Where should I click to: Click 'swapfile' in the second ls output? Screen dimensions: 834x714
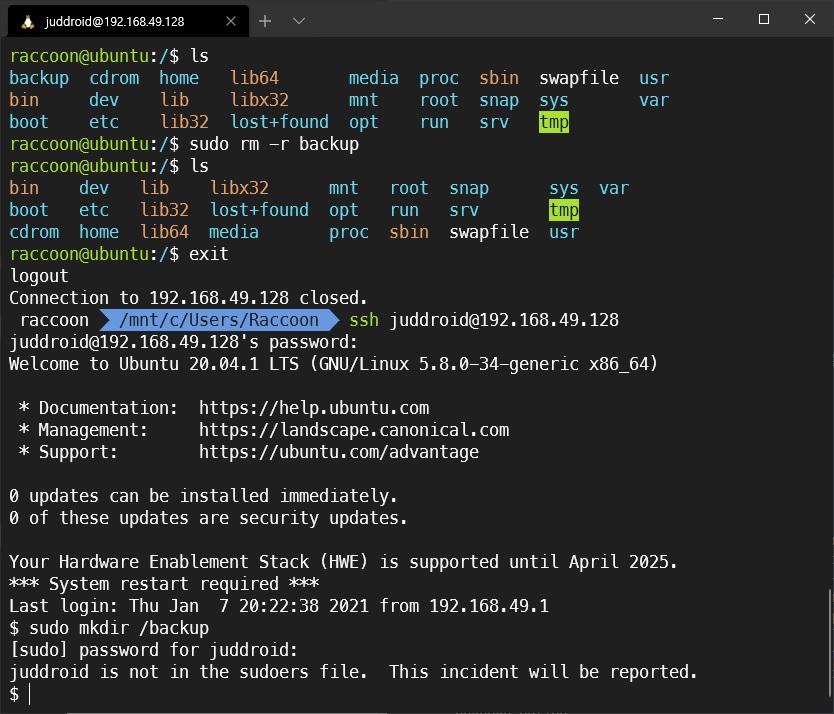pos(489,232)
